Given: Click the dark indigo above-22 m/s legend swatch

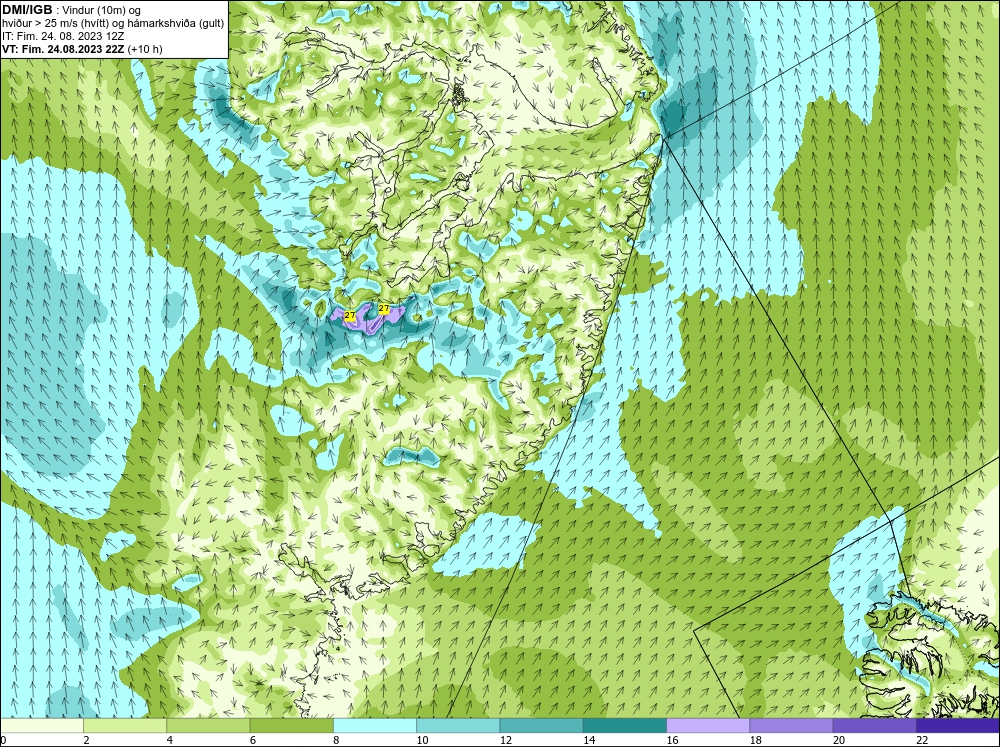Looking at the screenshot, I should tap(958, 726).
